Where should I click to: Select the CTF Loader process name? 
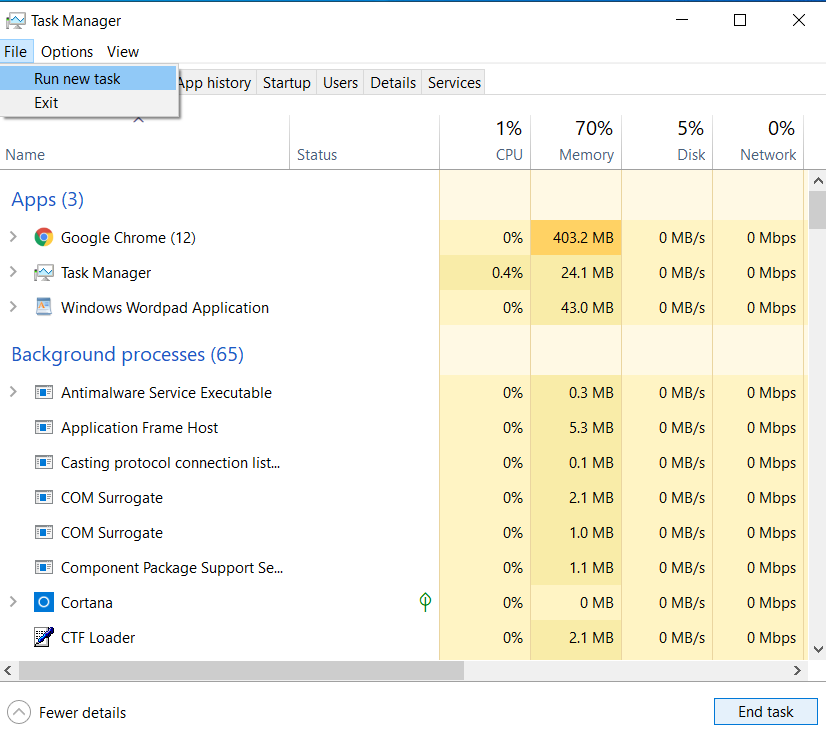point(98,637)
